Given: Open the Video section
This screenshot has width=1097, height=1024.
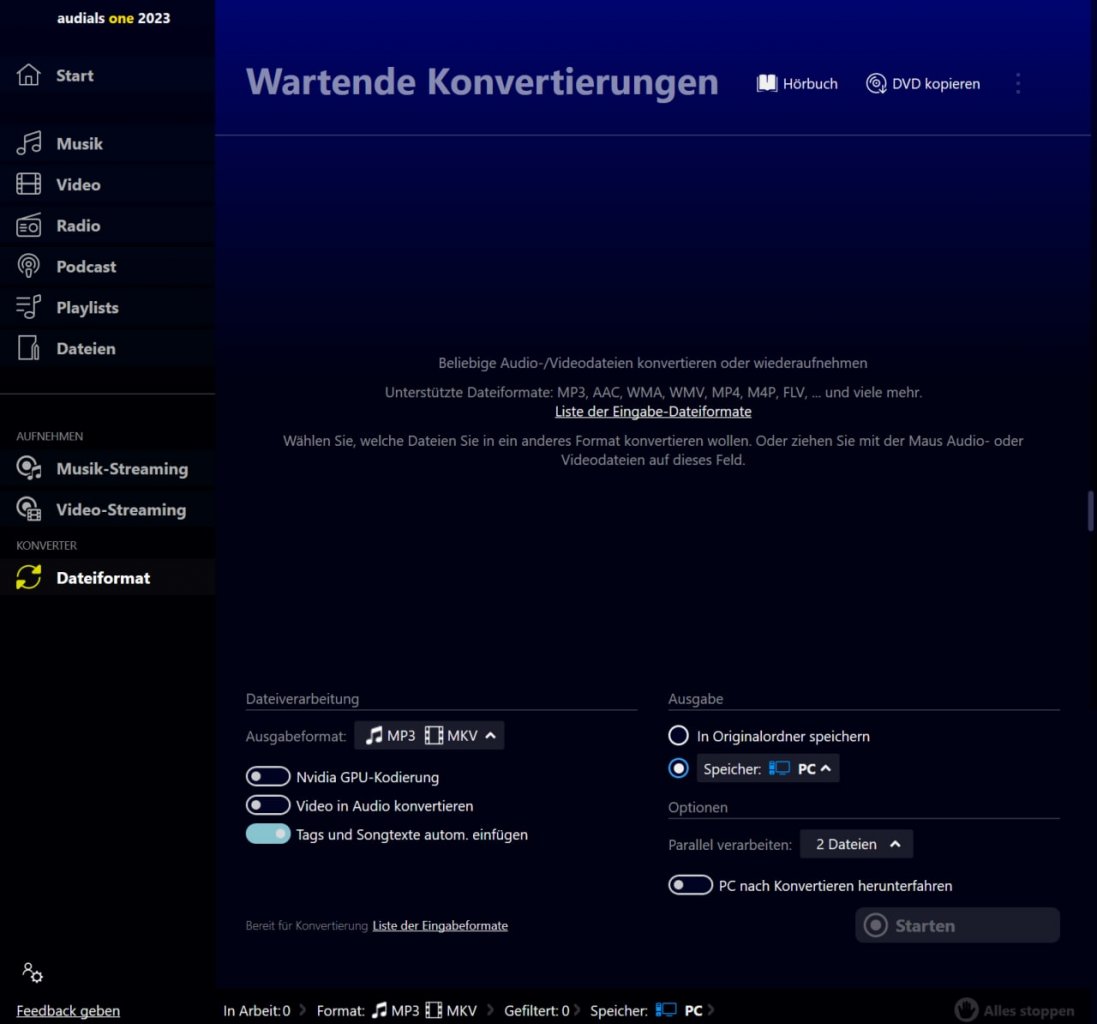Looking at the screenshot, I should pyautogui.click(x=107, y=184).
